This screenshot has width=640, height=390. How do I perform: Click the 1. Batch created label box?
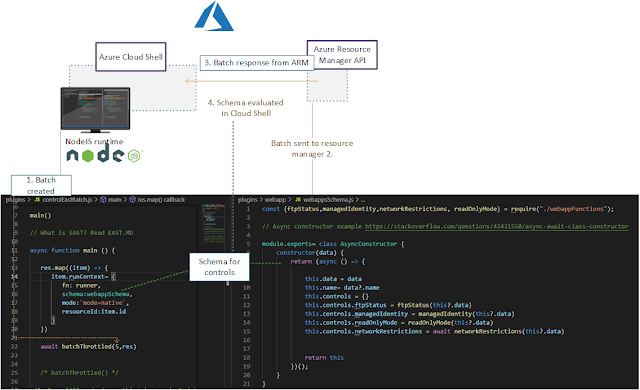[41, 185]
